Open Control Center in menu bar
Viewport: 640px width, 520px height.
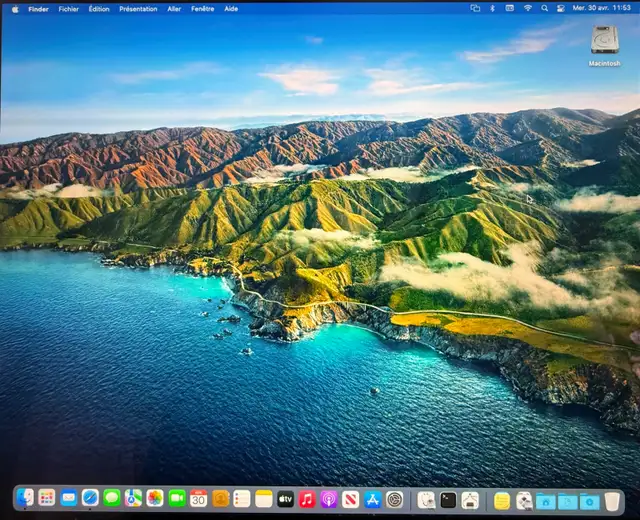561,8
